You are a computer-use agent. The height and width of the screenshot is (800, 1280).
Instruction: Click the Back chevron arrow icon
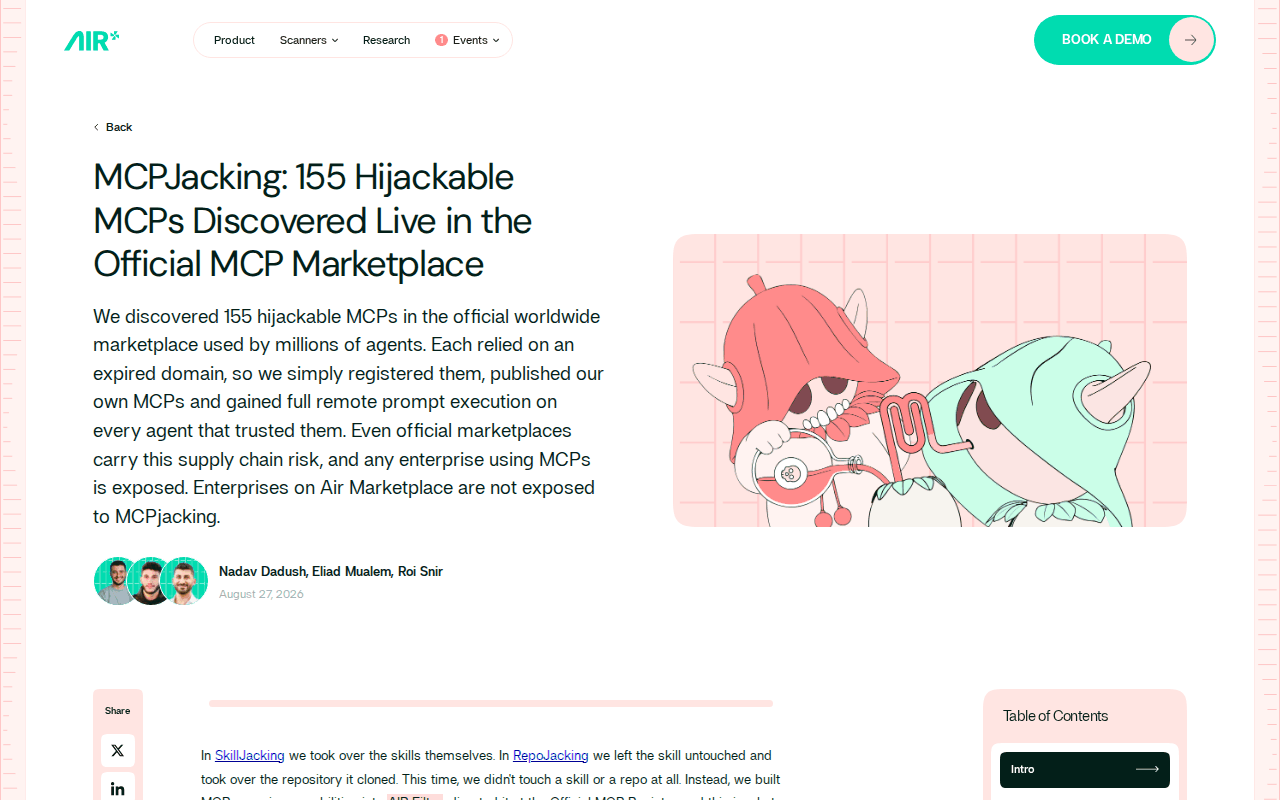pyautogui.click(x=96, y=127)
